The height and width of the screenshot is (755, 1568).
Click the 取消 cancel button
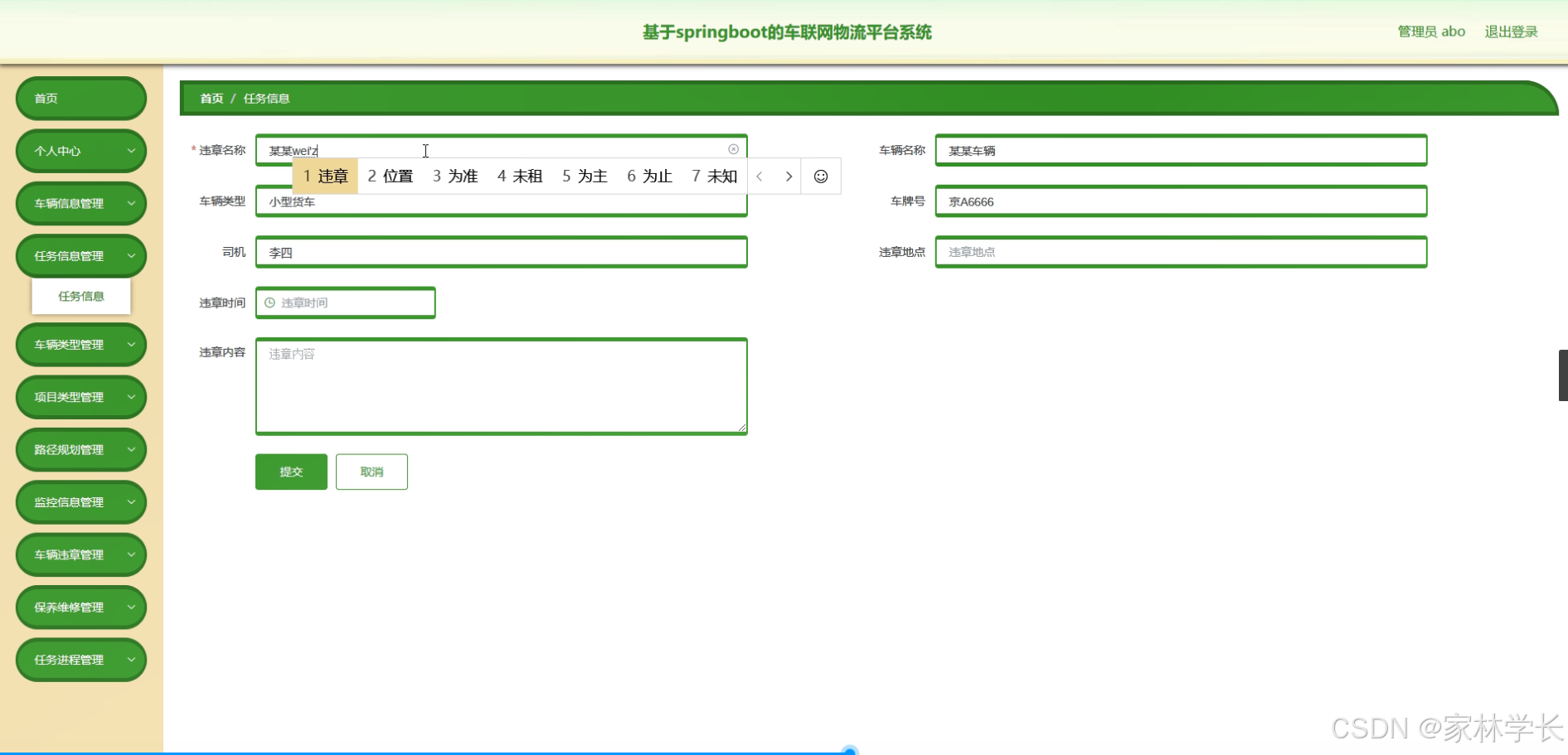pos(371,472)
